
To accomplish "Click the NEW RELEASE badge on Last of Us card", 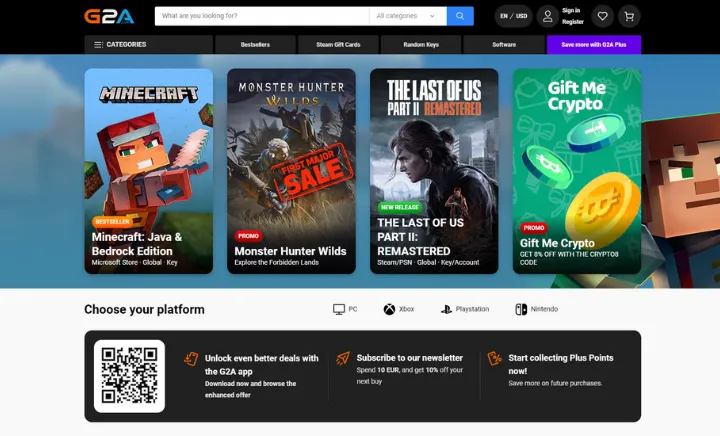I will 399,207.
